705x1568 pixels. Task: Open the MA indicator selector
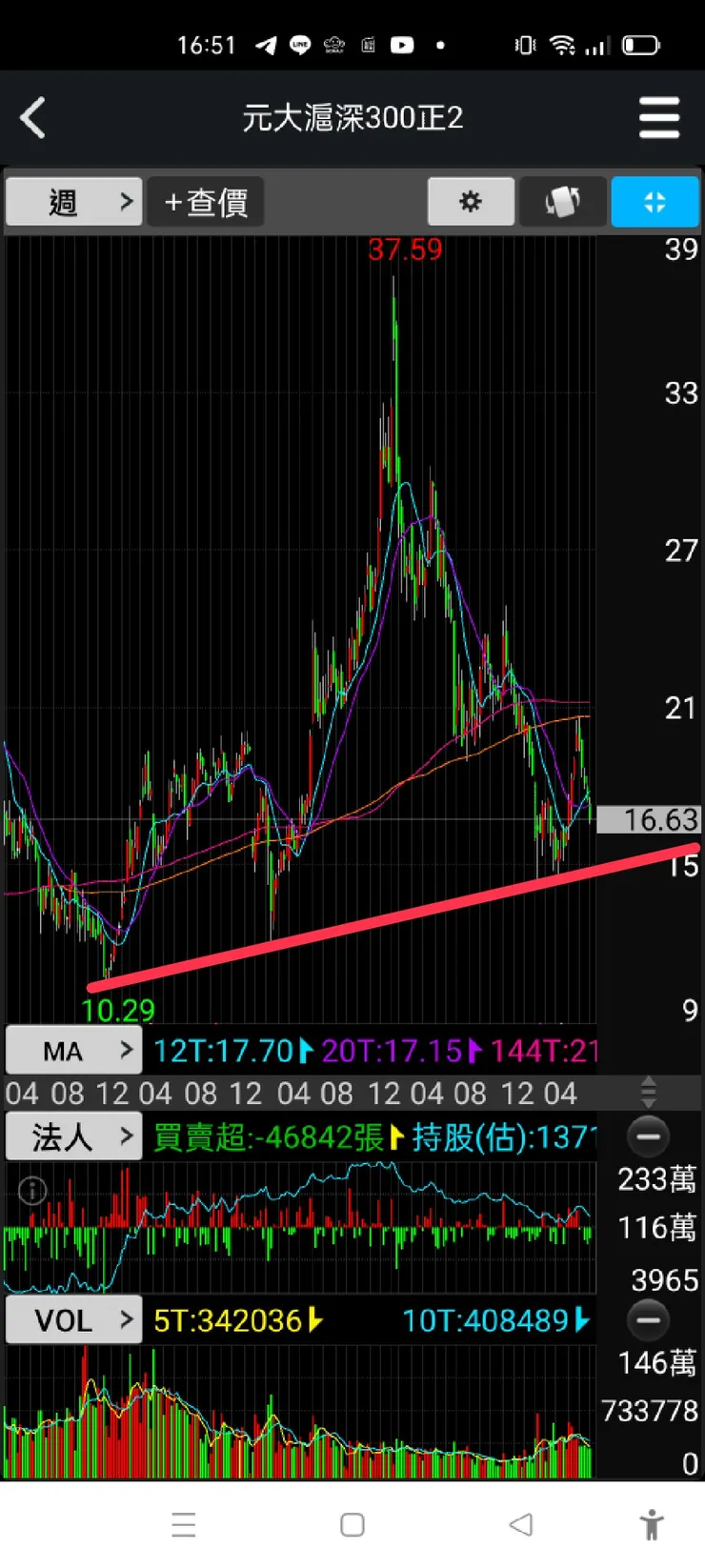74,1051
